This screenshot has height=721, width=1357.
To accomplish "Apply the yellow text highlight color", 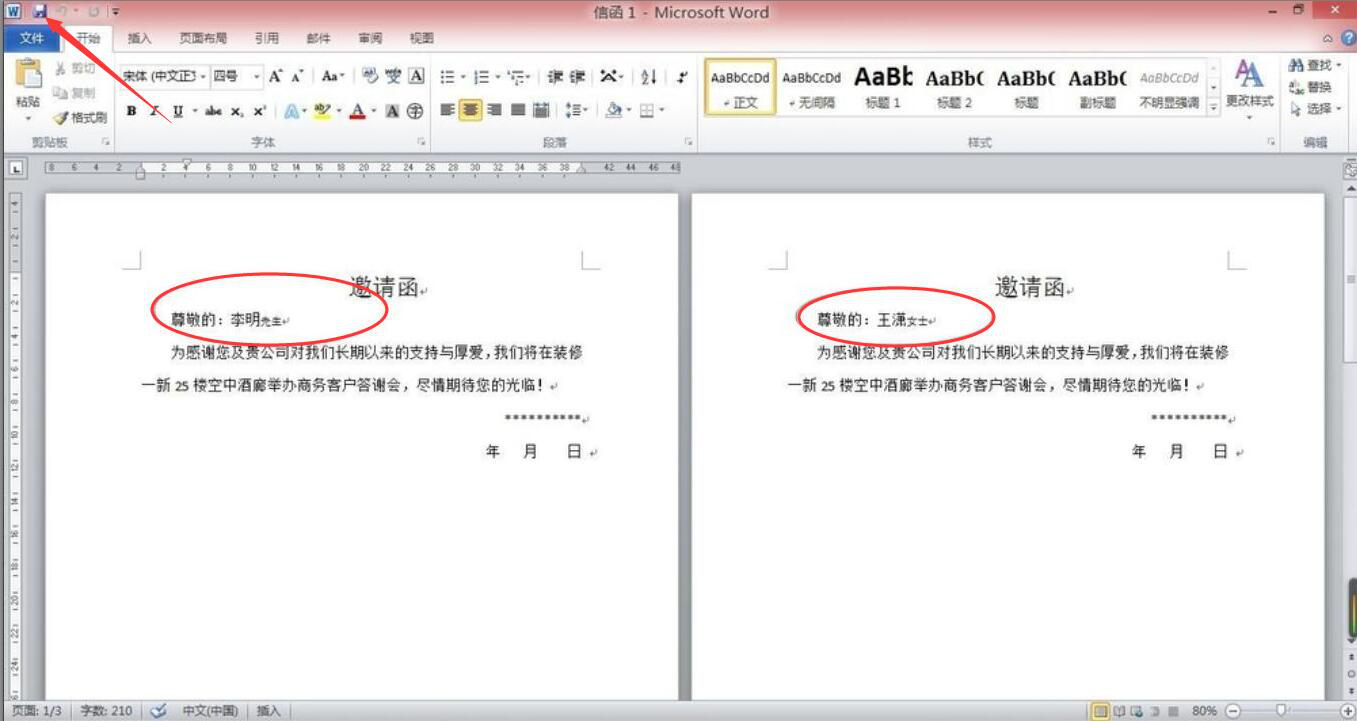I will pyautogui.click(x=321, y=111).
